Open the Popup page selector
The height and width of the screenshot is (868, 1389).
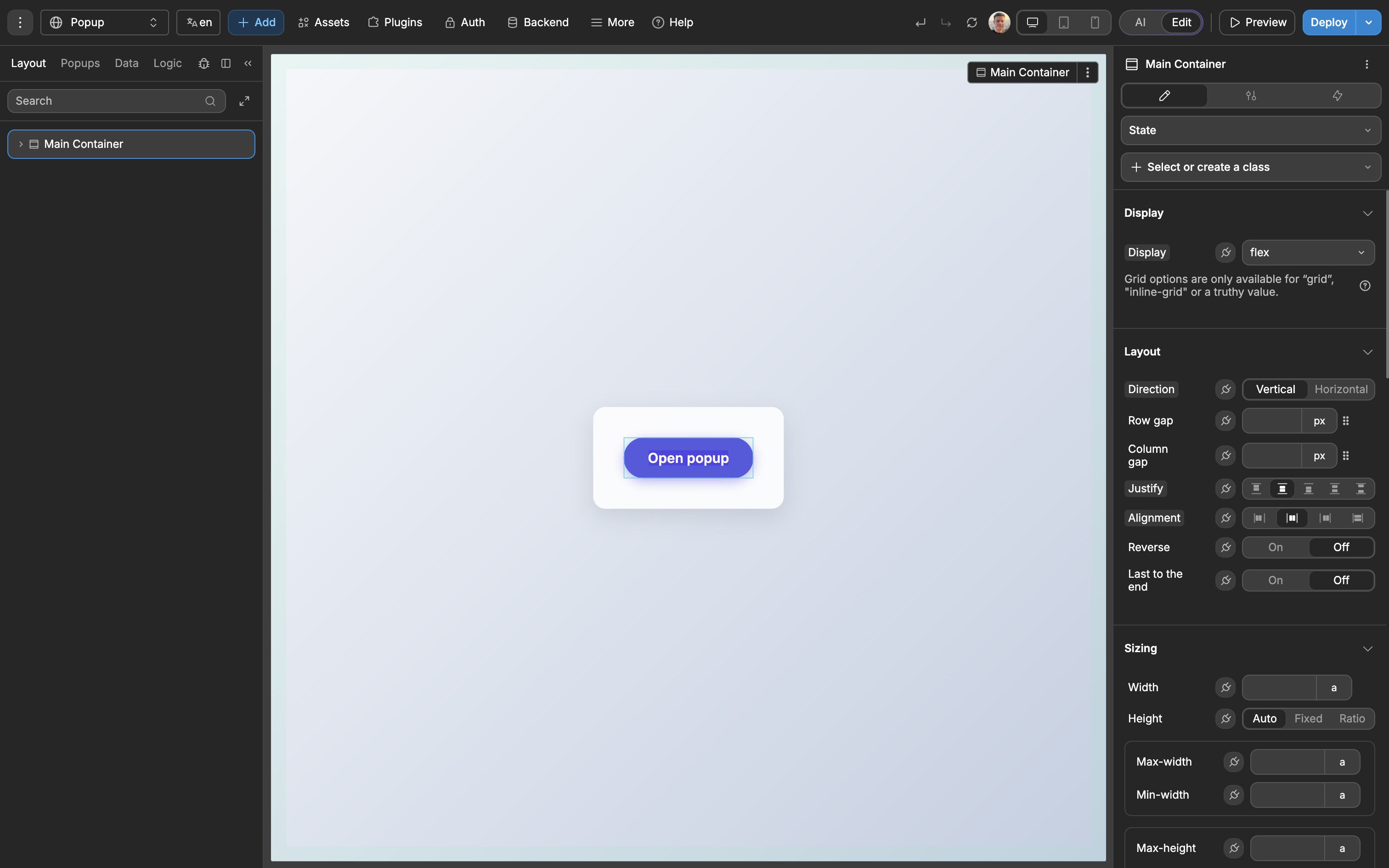(x=104, y=23)
